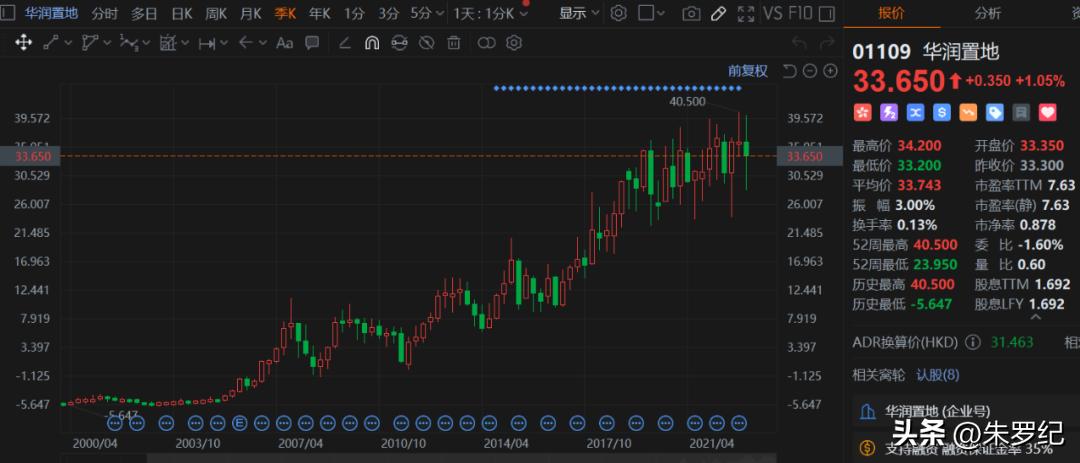1080x463 pixels.
Task: Select the polyline channel drawing tool
Action: [90, 43]
